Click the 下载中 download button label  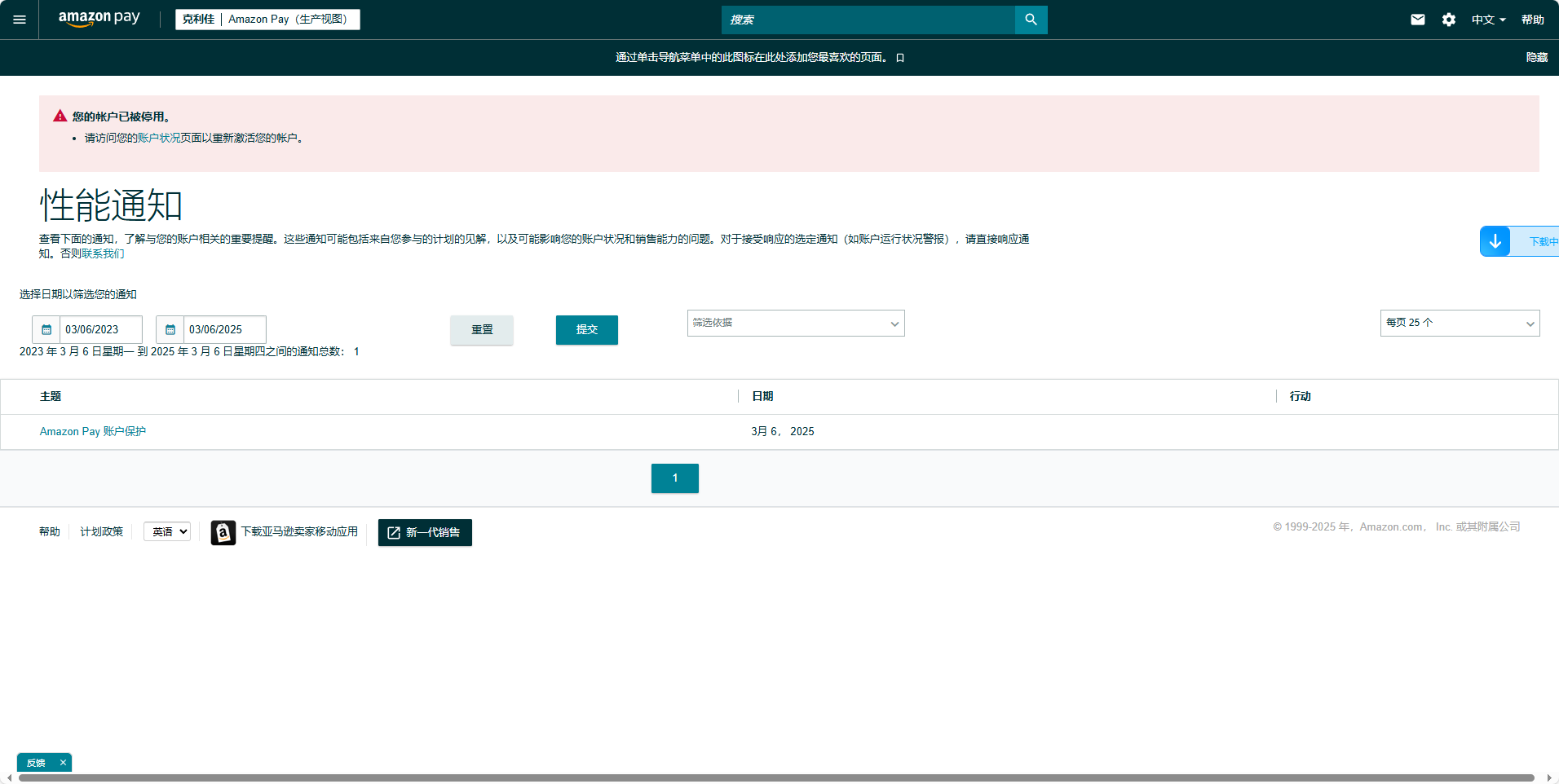tap(1544, 241)
